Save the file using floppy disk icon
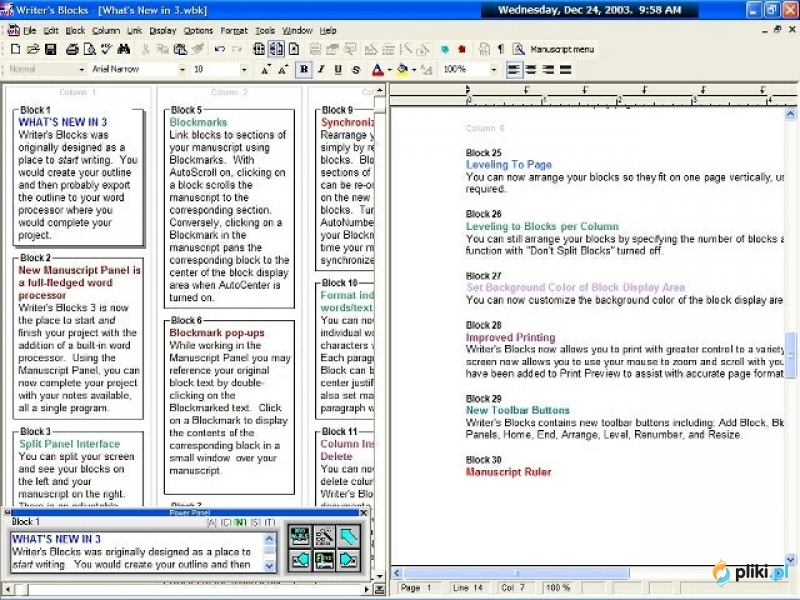The height and width of the screenshot is (600, 800). 50,49
